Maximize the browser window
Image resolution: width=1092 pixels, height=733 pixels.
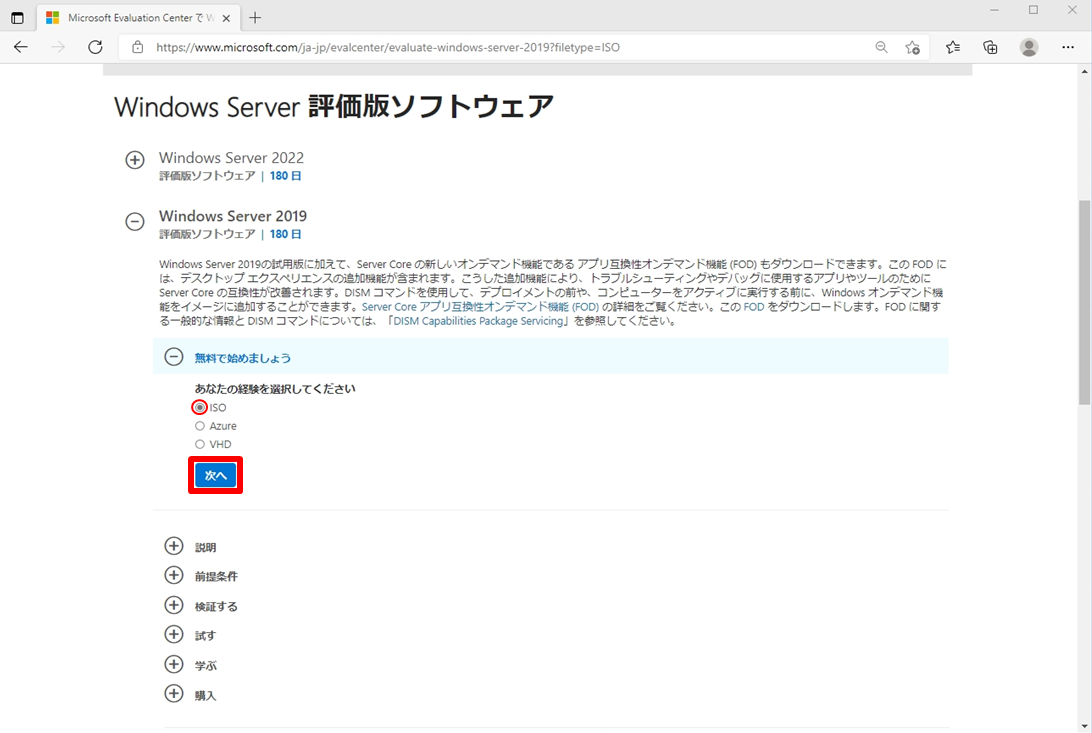[1034, 10]
